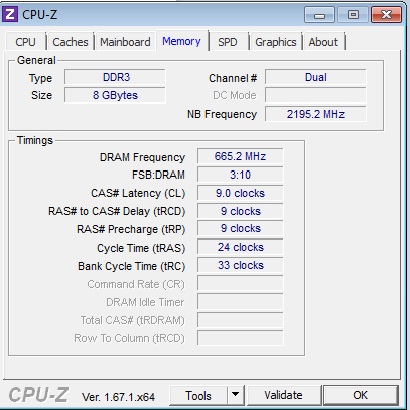Click the CPU-Z window title text
The height and width of the screenshot is (410, 410).
coord(40,15)
